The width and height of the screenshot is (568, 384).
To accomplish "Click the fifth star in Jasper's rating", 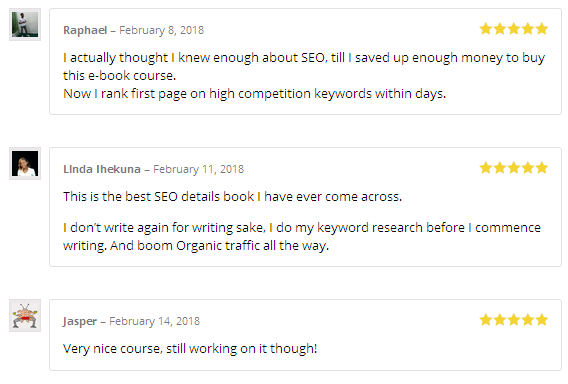I will tap(542, 320).
